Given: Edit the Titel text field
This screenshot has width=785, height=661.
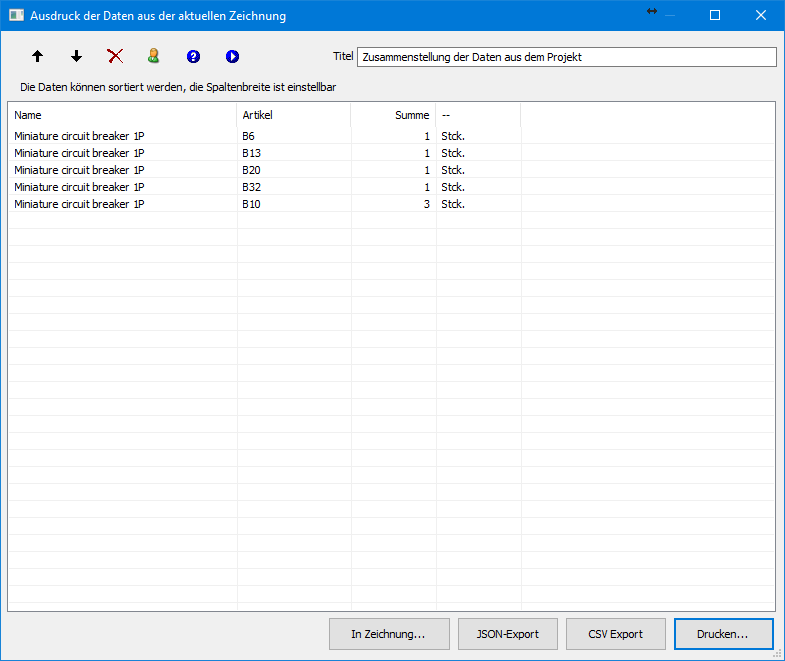Looking at the screenshot, I should coord(566,57).
